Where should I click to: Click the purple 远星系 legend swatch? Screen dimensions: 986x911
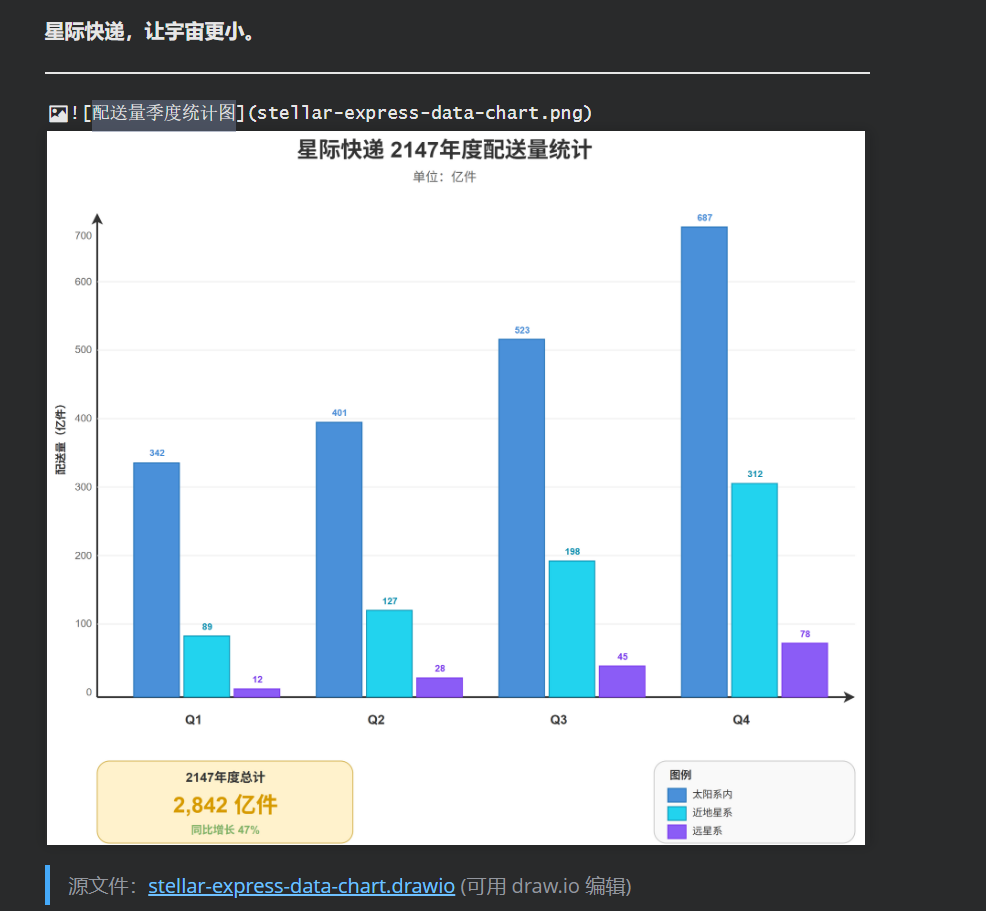(677, 832)
